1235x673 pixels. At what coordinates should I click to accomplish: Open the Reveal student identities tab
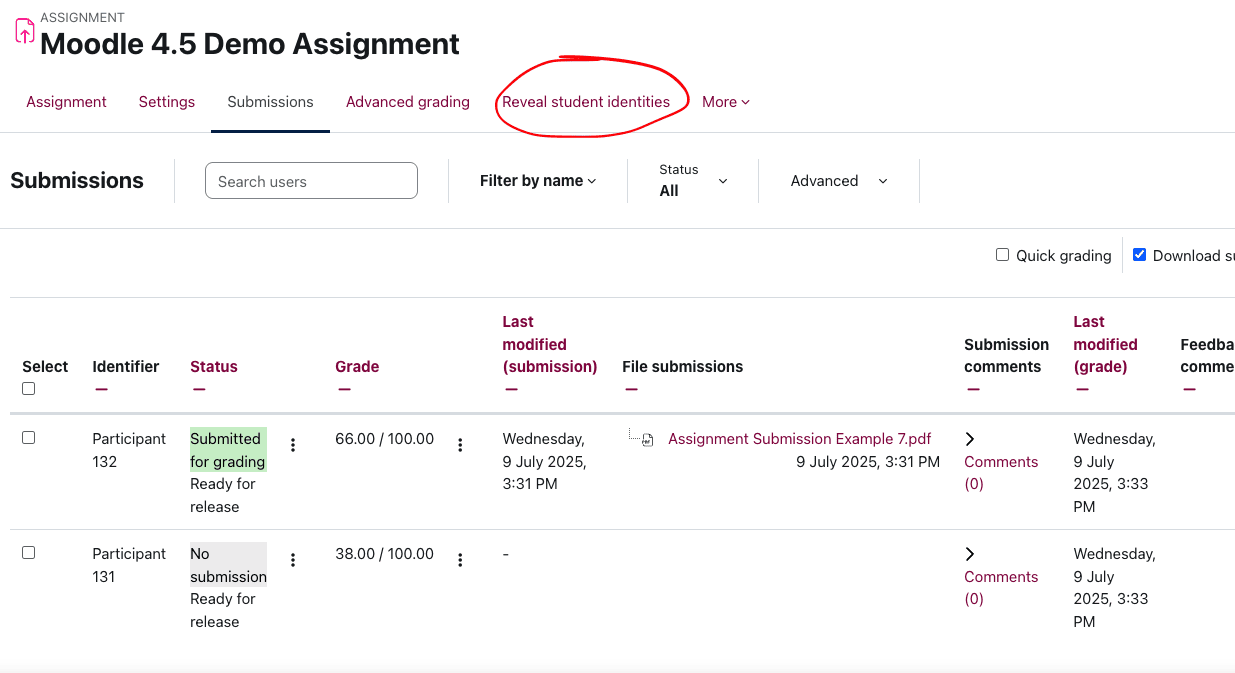click(x=586, y=102)
